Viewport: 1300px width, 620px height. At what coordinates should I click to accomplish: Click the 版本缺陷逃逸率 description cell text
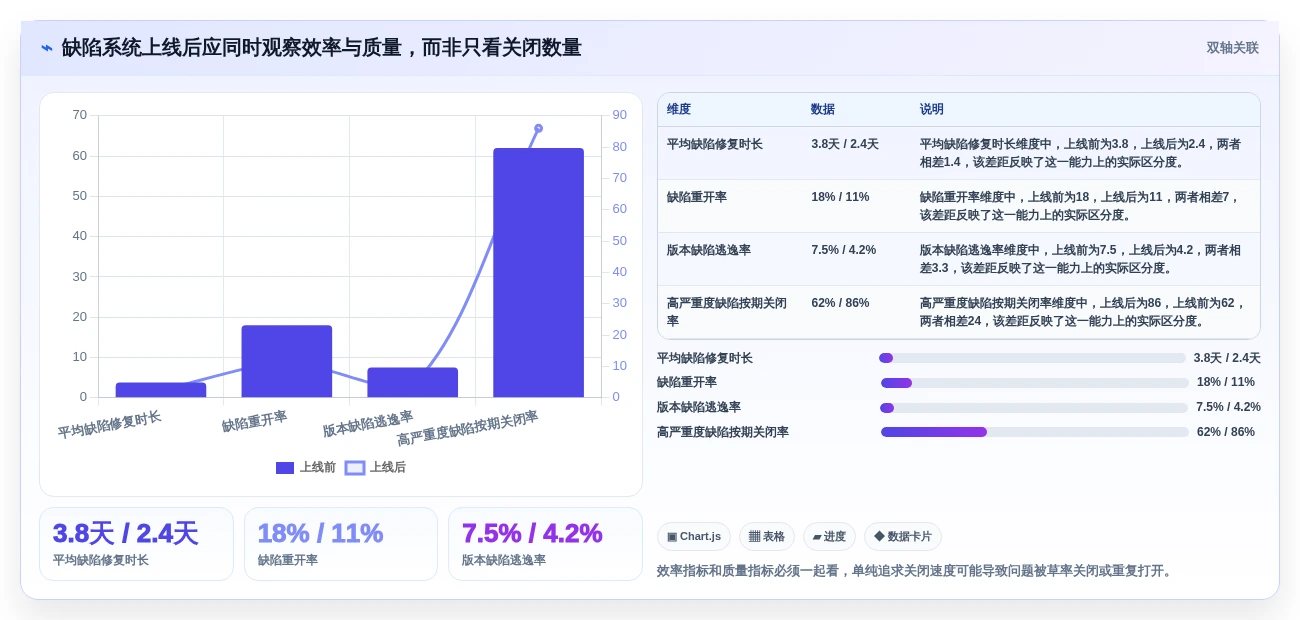tap(1080, 259)
